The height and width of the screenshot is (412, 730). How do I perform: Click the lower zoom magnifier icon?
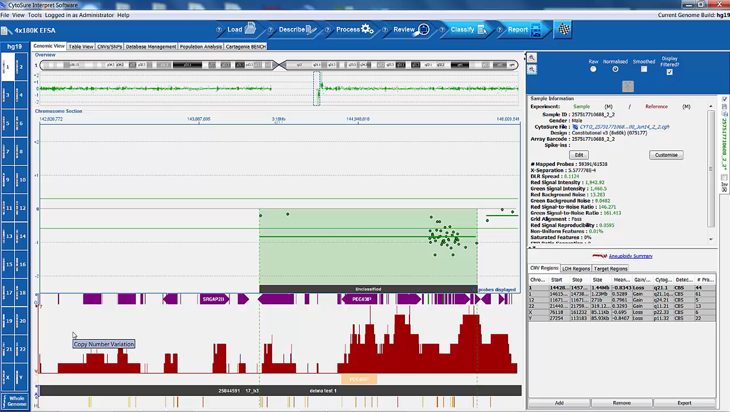pos(532,69)
